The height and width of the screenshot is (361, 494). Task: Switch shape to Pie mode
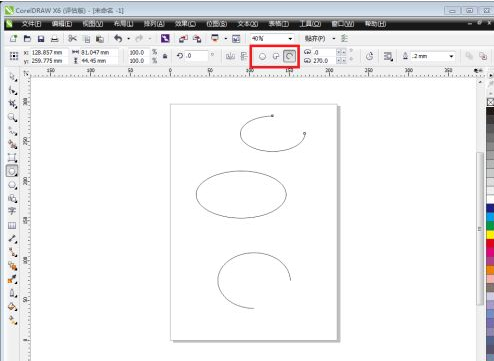point(276,56)
